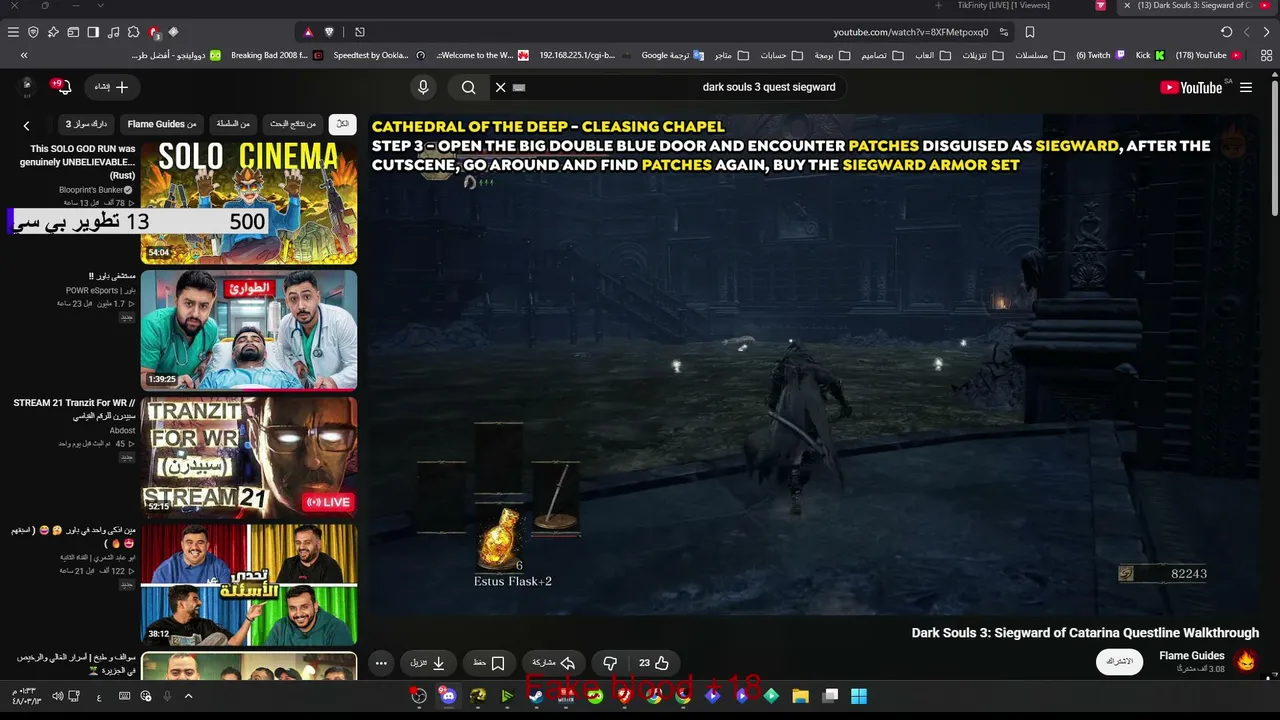Open the SOLO CINEMA video thumbnail
Screen dimensions: 1280x720
coord(249,202)
